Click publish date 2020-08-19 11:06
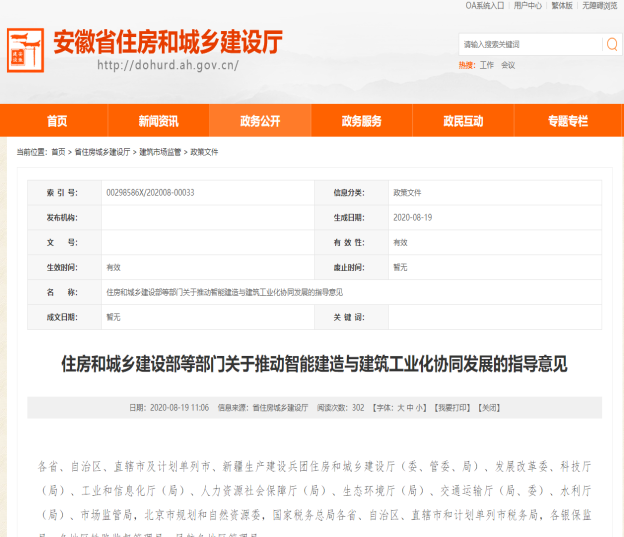 [x=179, y=408]
